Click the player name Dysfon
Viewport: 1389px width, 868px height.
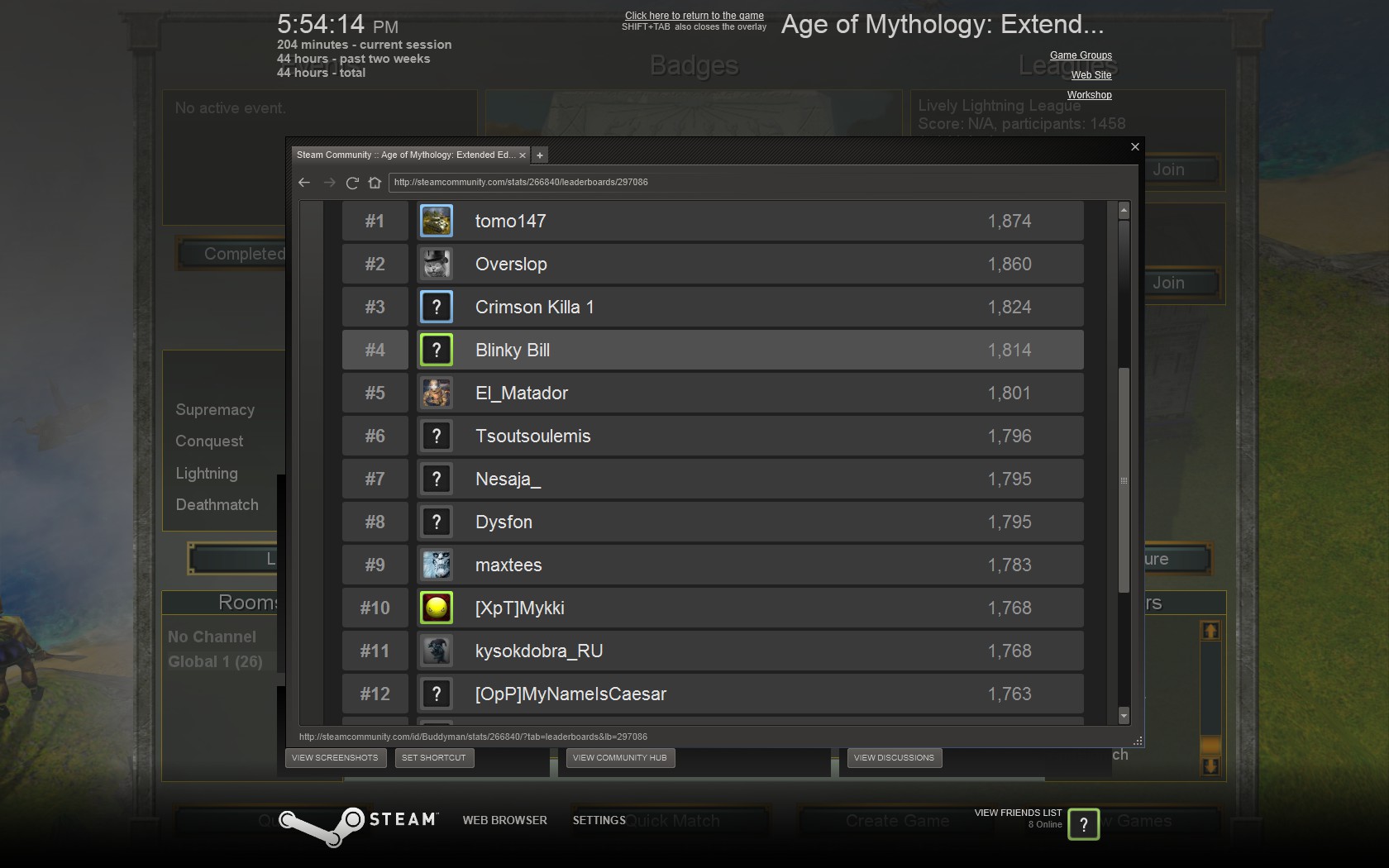tap(504, 522)
